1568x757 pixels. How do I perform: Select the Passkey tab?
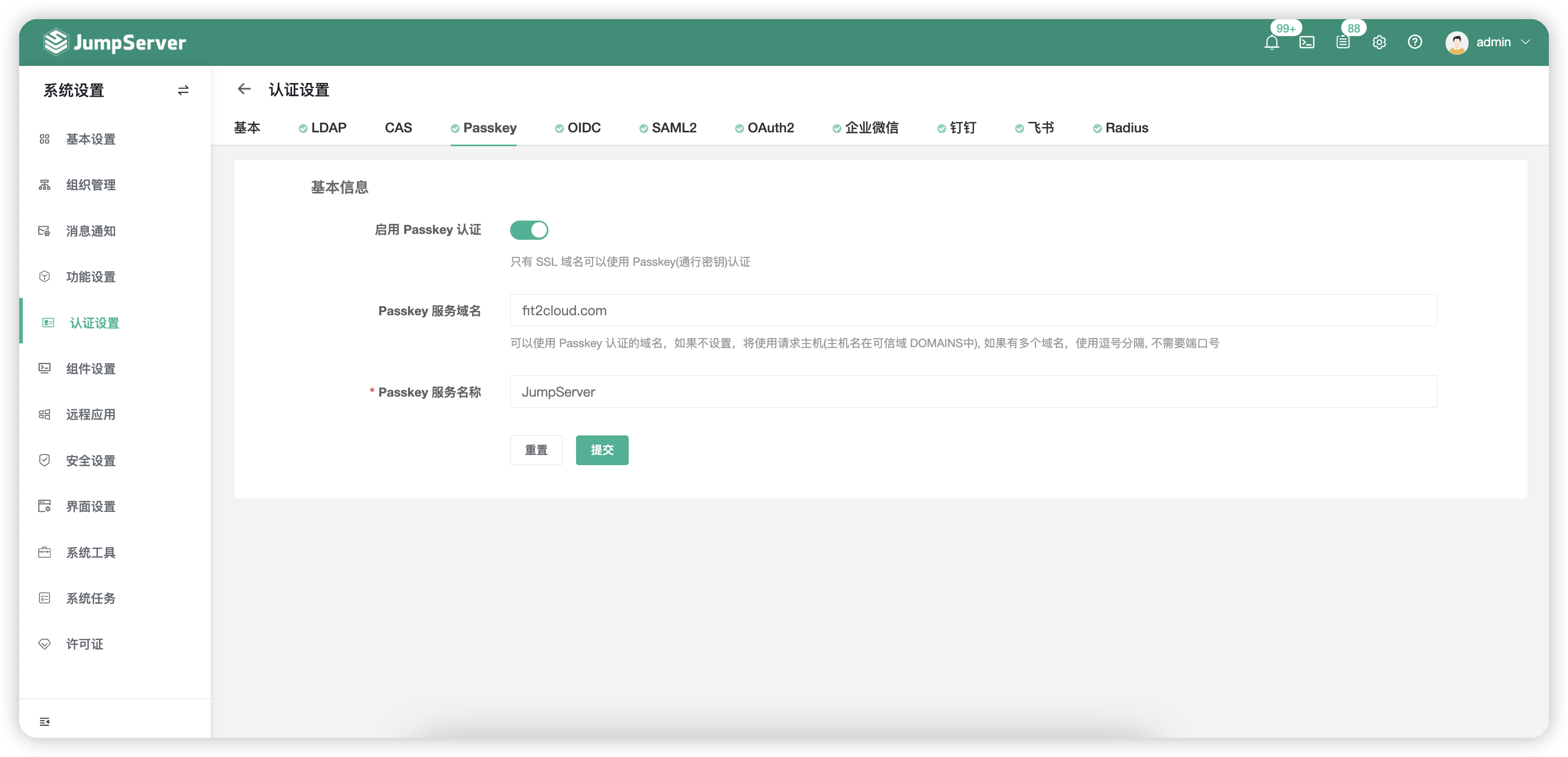click(483, 128)
